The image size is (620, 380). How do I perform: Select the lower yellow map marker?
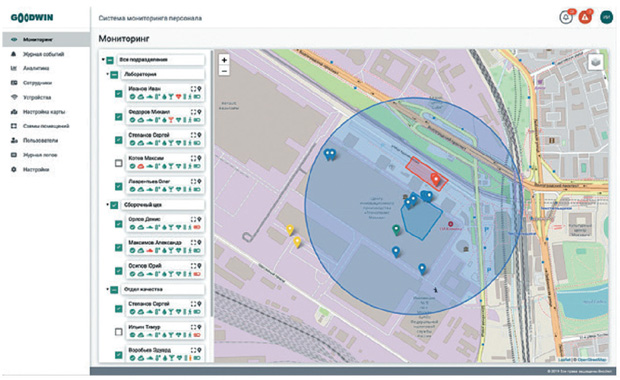(297, 242)
